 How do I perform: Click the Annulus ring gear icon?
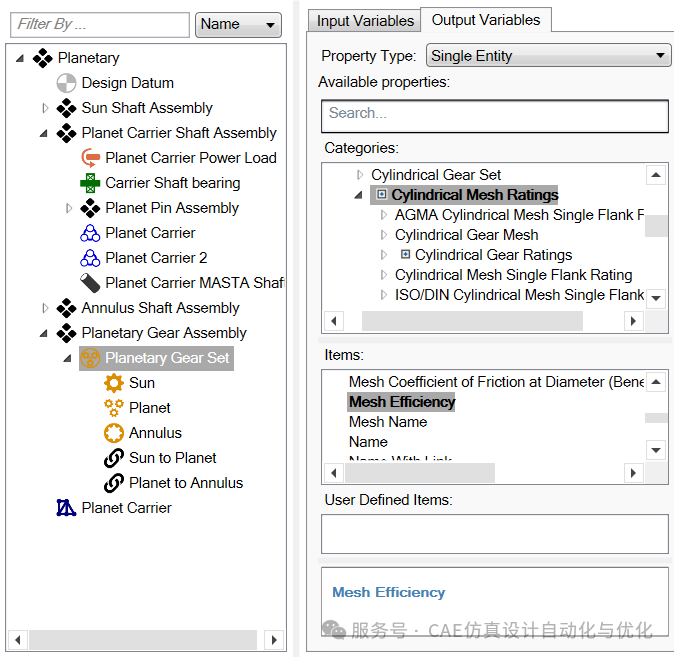114,433
